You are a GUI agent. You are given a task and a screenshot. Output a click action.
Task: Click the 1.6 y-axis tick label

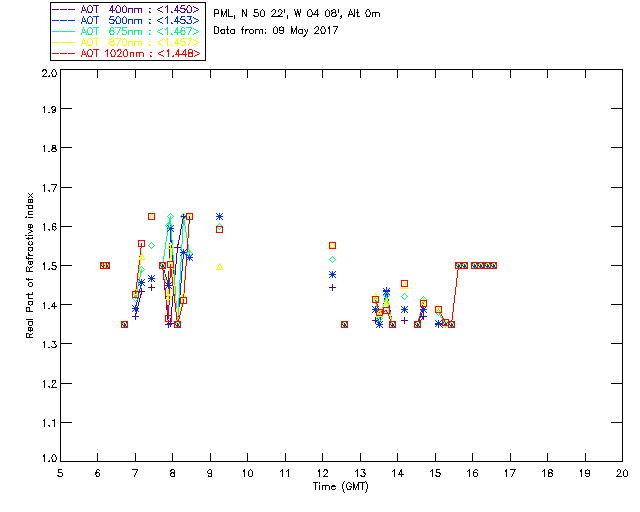(49, 227)
